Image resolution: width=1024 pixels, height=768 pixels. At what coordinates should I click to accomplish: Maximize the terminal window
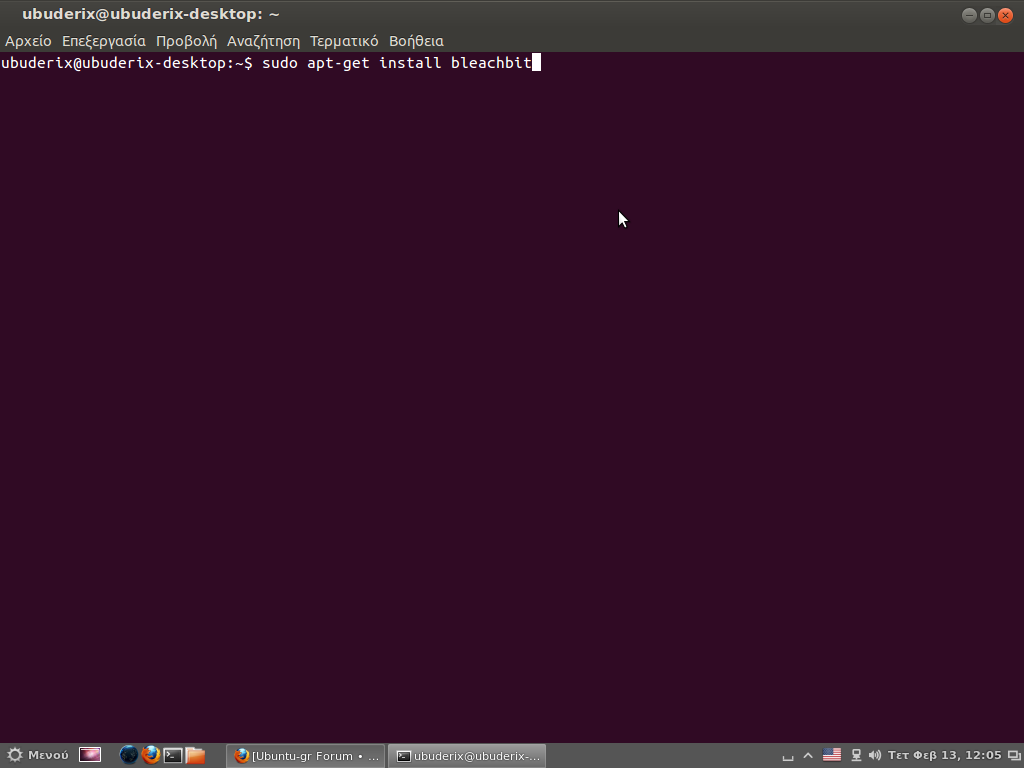tap(987, 15)
